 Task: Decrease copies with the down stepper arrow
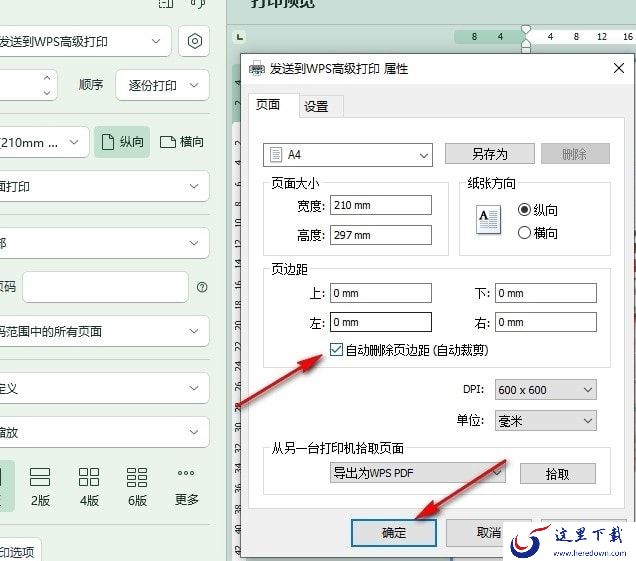tap(47, 92)
